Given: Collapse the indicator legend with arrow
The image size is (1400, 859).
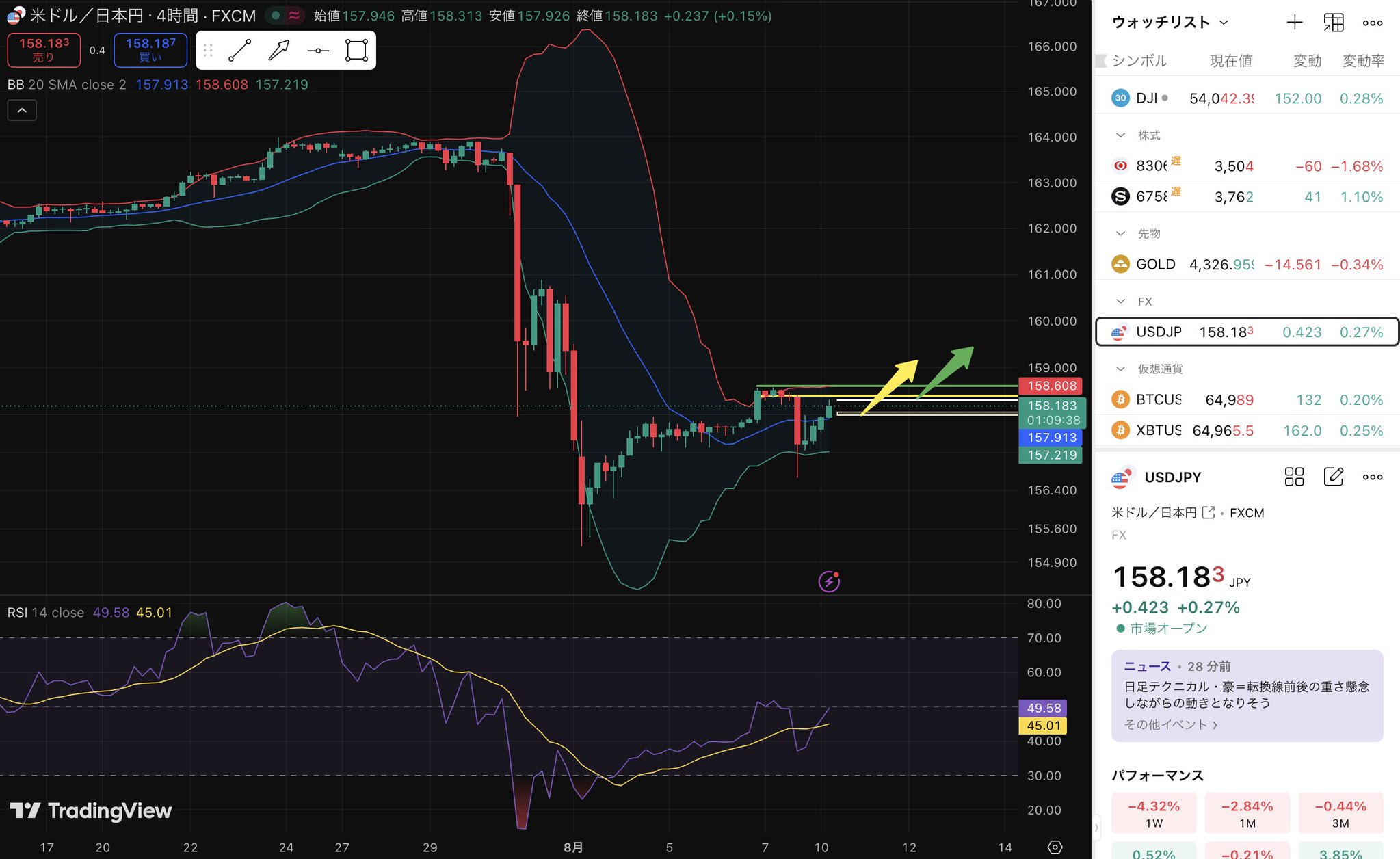Looking at the screenshot, I should (22, 110).
